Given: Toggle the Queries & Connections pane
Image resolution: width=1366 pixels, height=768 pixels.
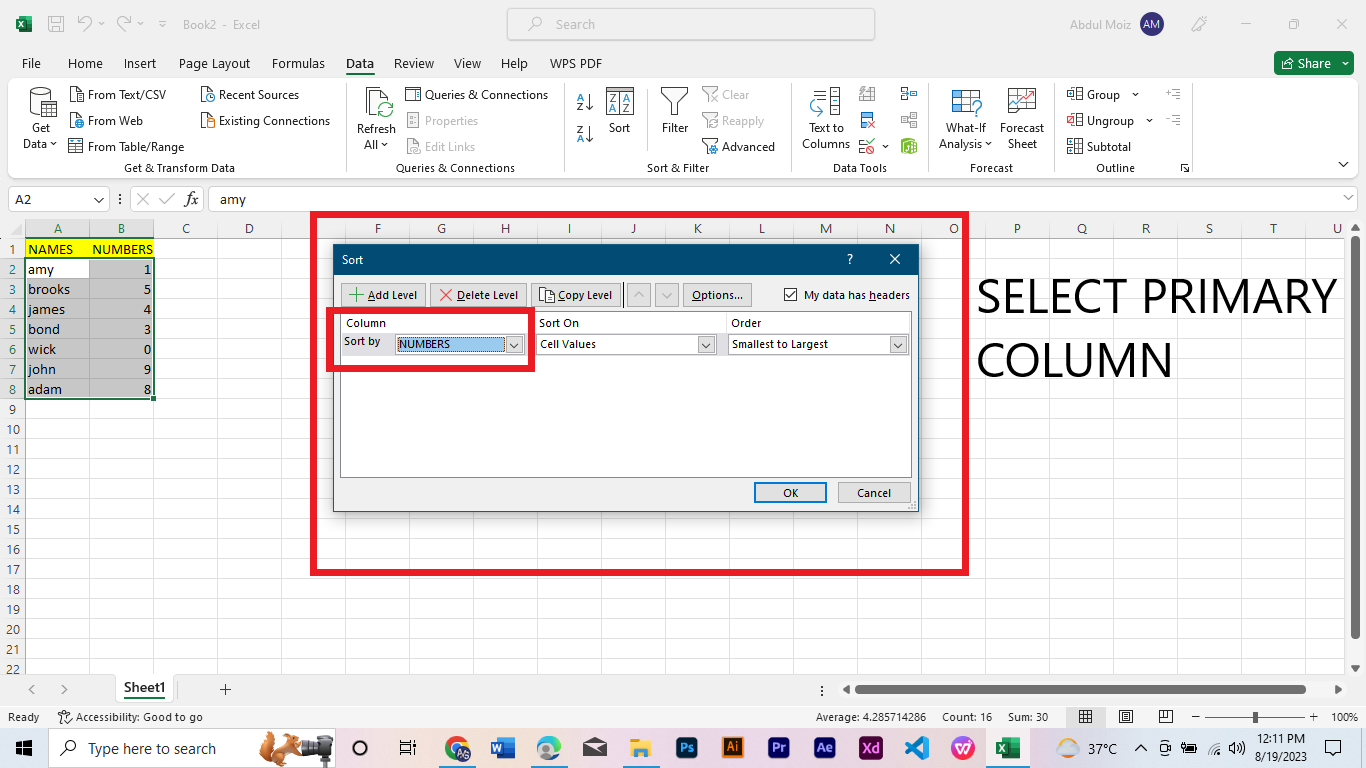Looking at the screenshot, I should 477,94.
